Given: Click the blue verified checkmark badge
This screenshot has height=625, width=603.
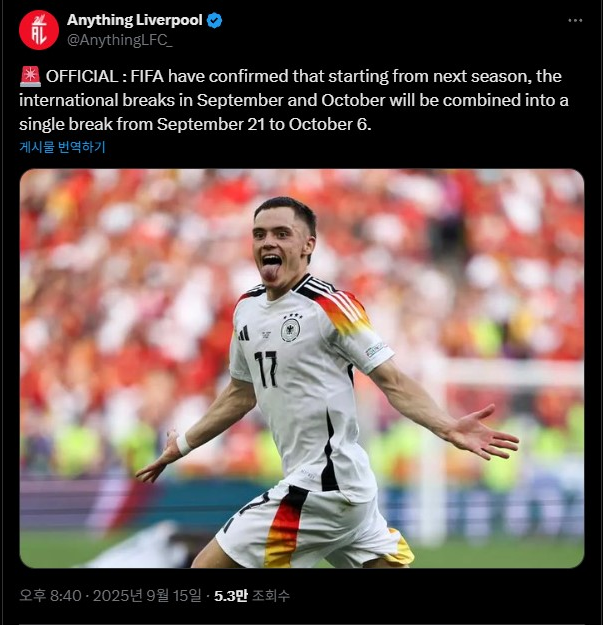Looking at the screenshot, I should coord(214,20).
